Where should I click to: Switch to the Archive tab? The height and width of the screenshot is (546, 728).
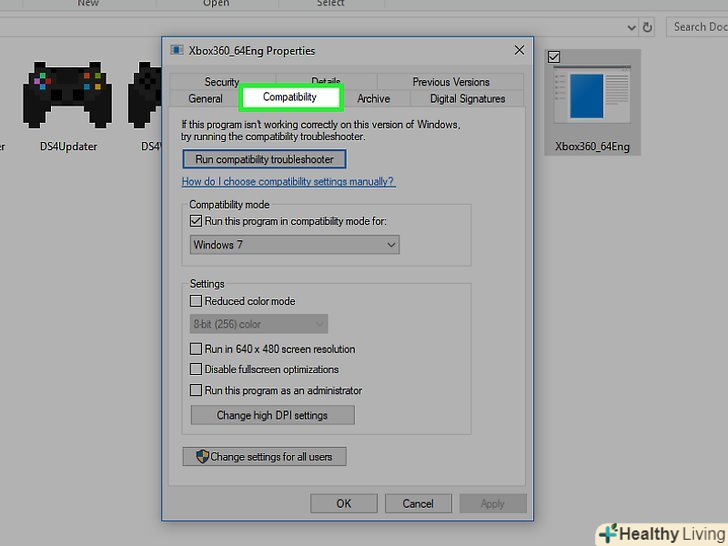pos(374,99)
